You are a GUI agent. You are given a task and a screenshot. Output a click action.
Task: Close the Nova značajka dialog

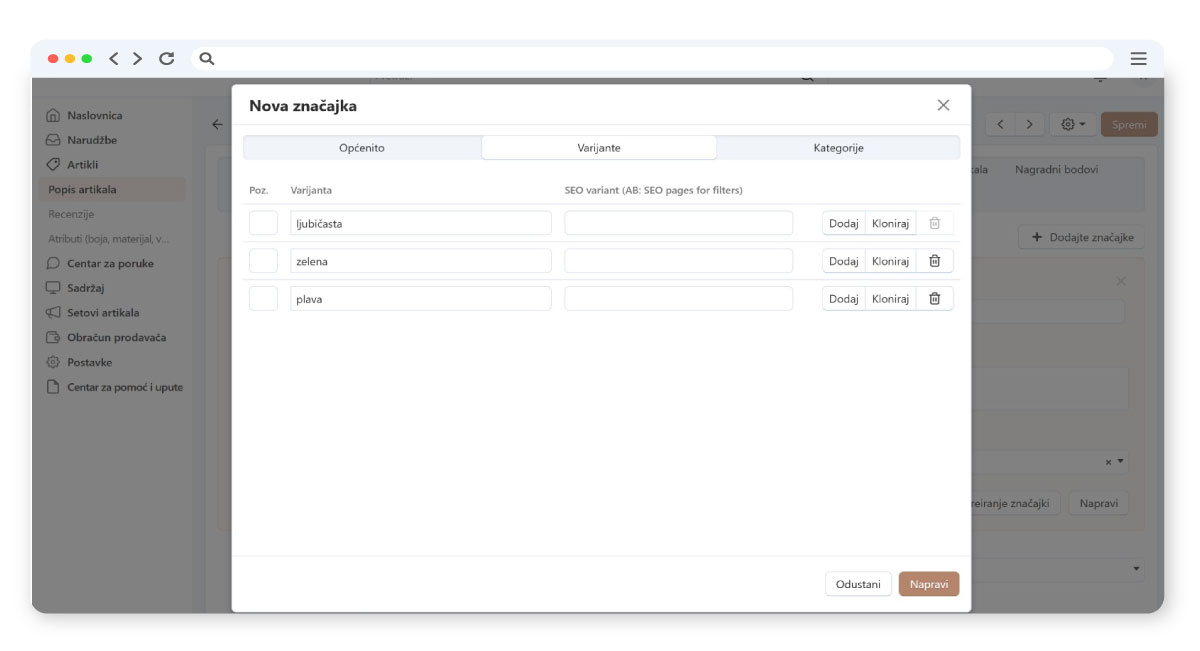[943, 106]
